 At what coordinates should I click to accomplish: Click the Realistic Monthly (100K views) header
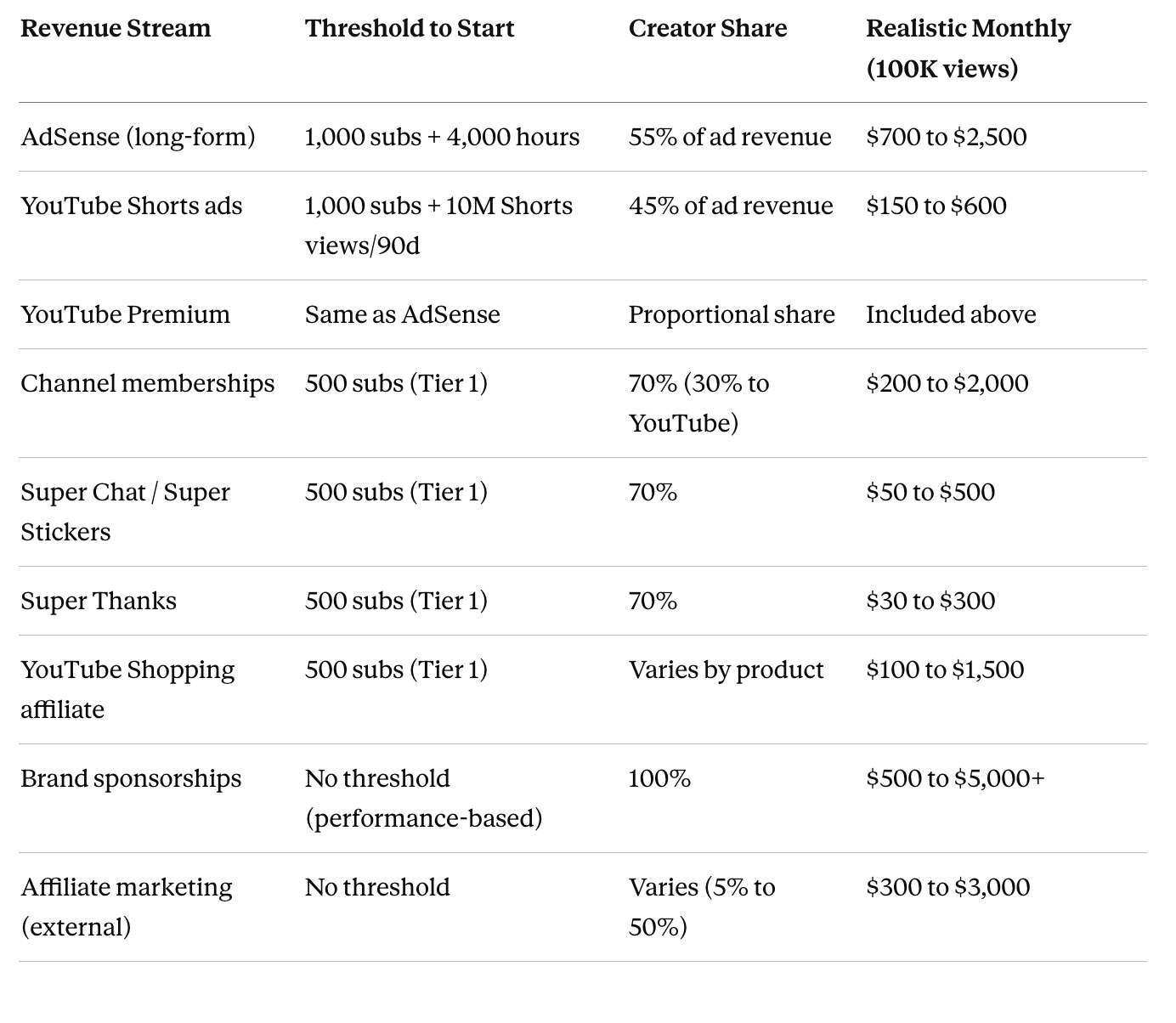pos(968,48)
